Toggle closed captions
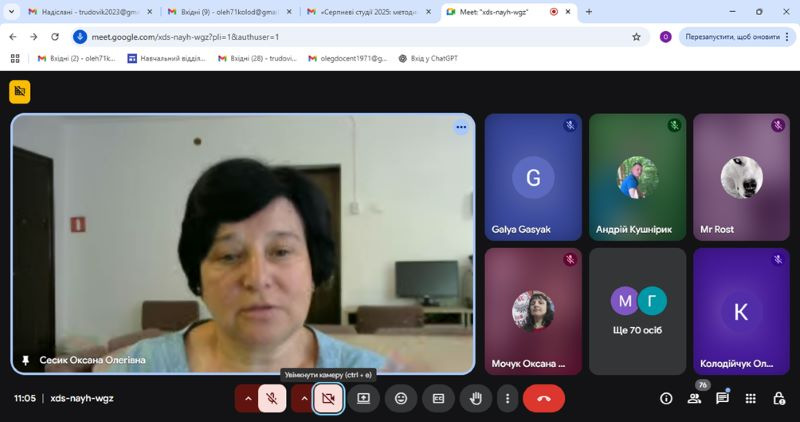This screenshot has width=800, height=422. (x=438, y=399)
